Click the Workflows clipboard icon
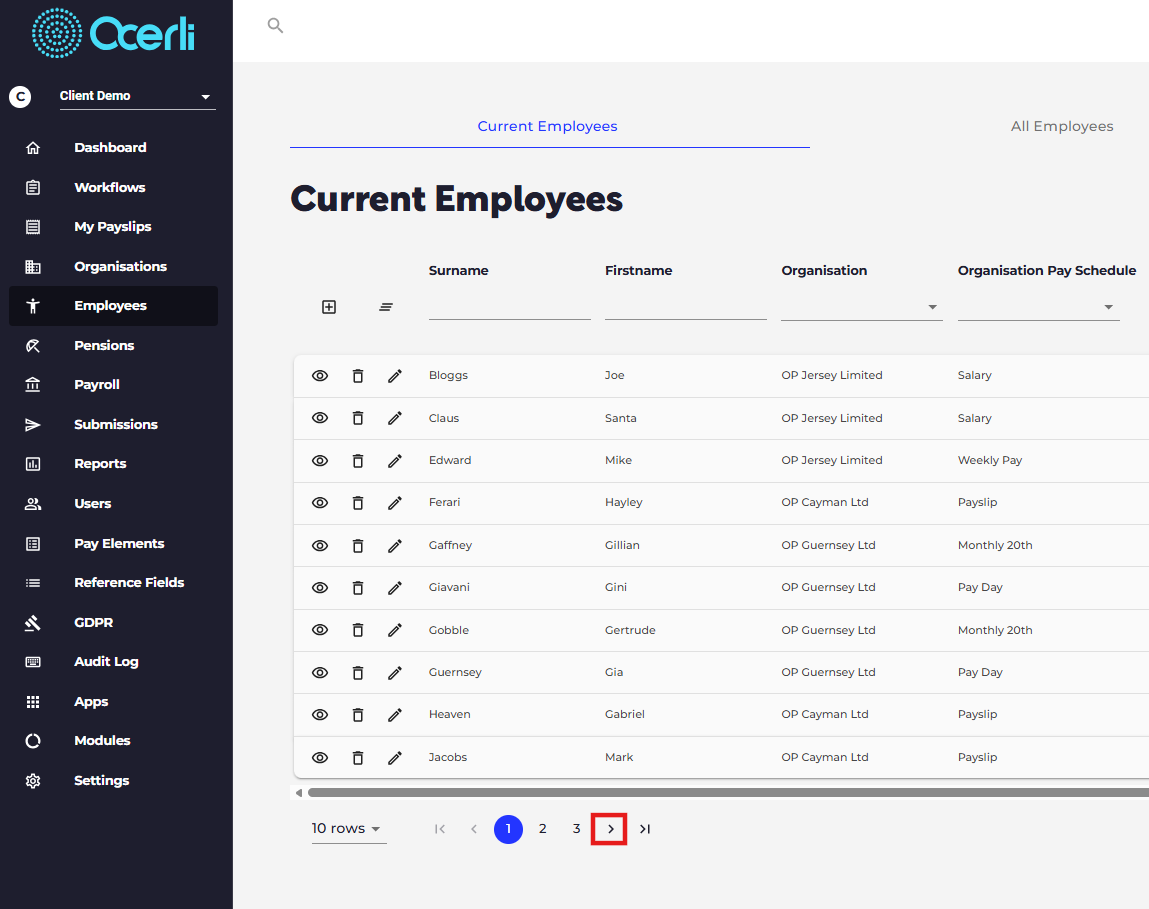Viewport: 1149px width, 909px height. click(x=33, y=188)
